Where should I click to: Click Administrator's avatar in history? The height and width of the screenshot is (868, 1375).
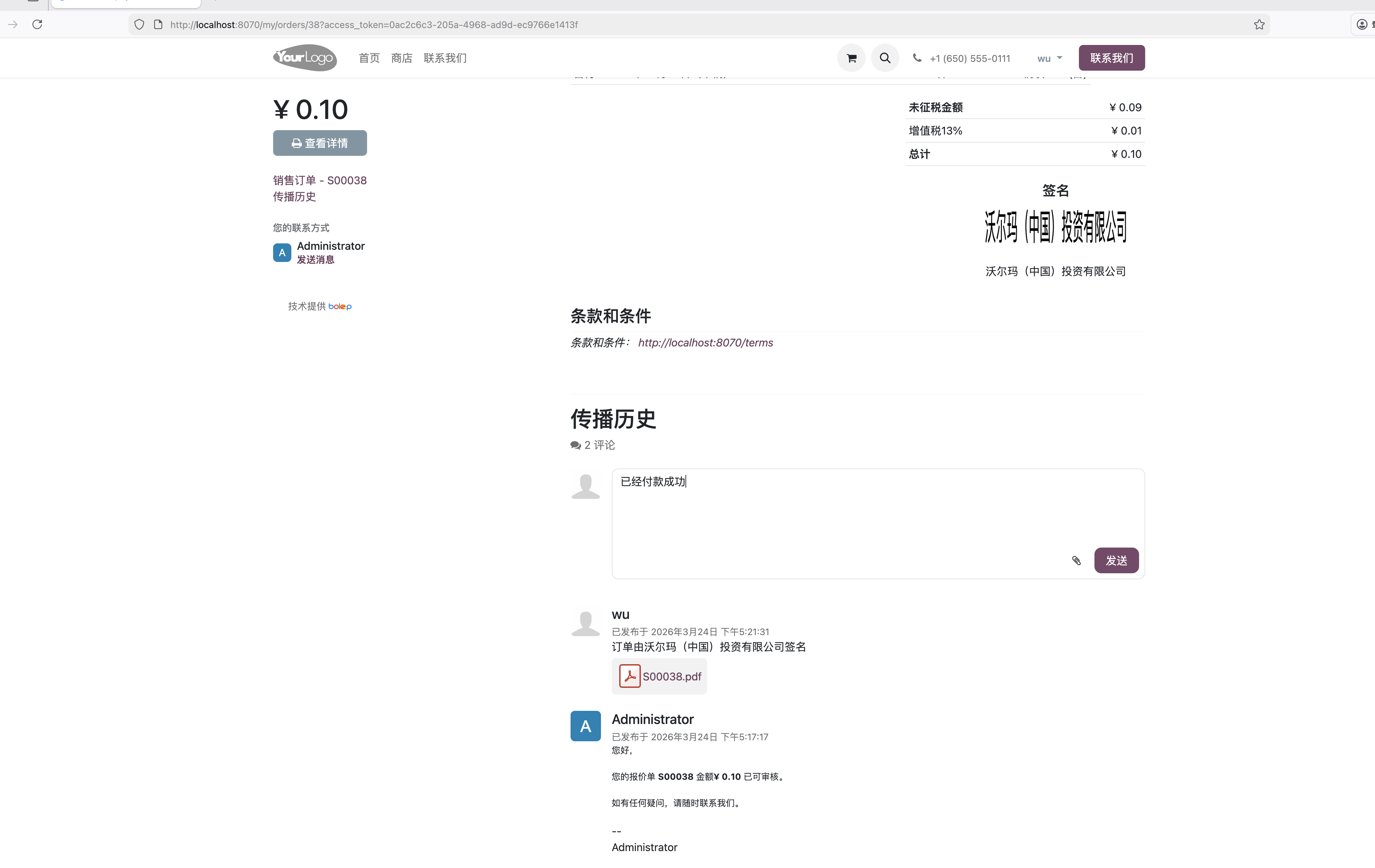[x=585, y=726]
